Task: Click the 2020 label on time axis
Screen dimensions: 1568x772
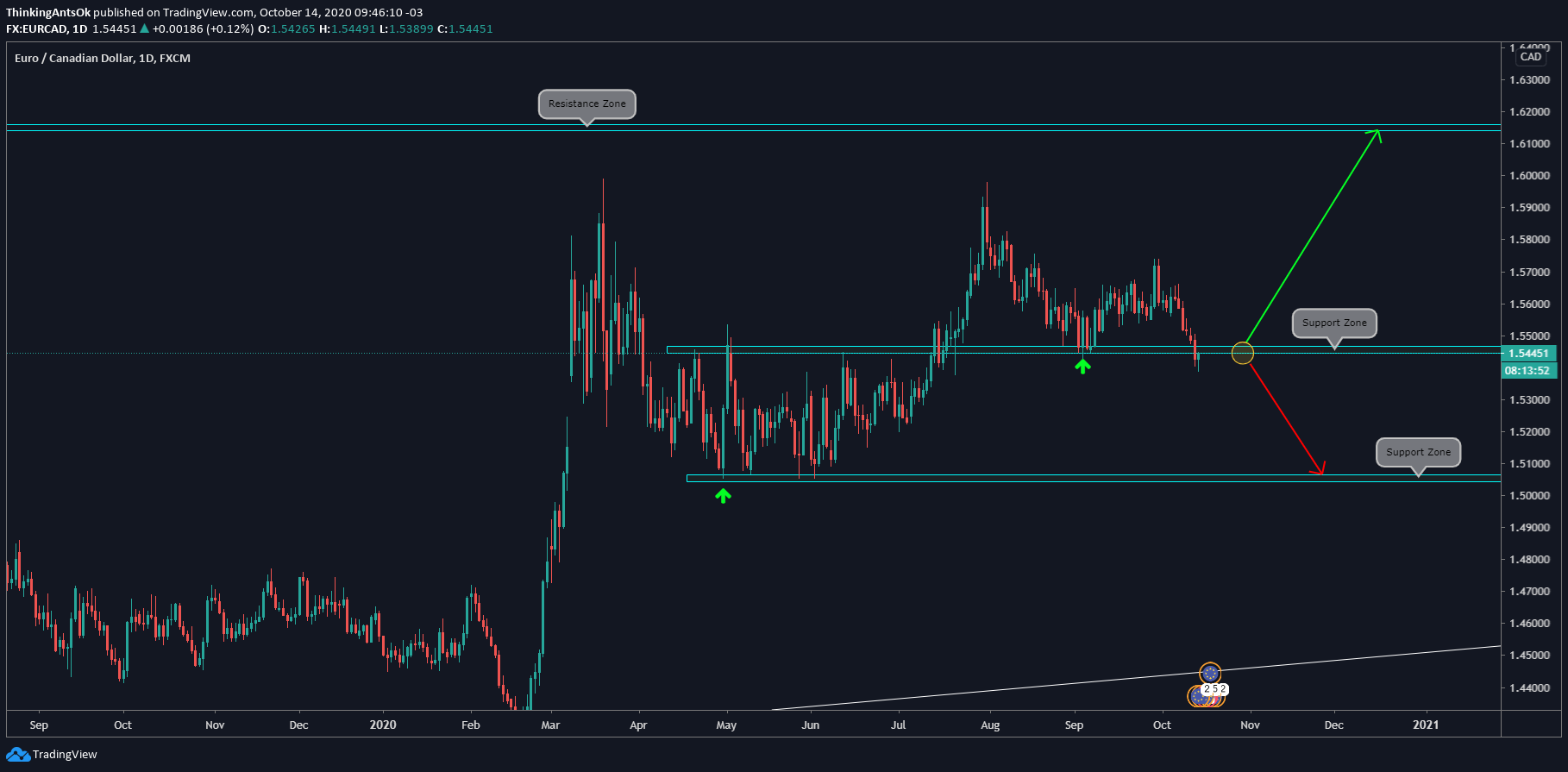Action: 383,725
